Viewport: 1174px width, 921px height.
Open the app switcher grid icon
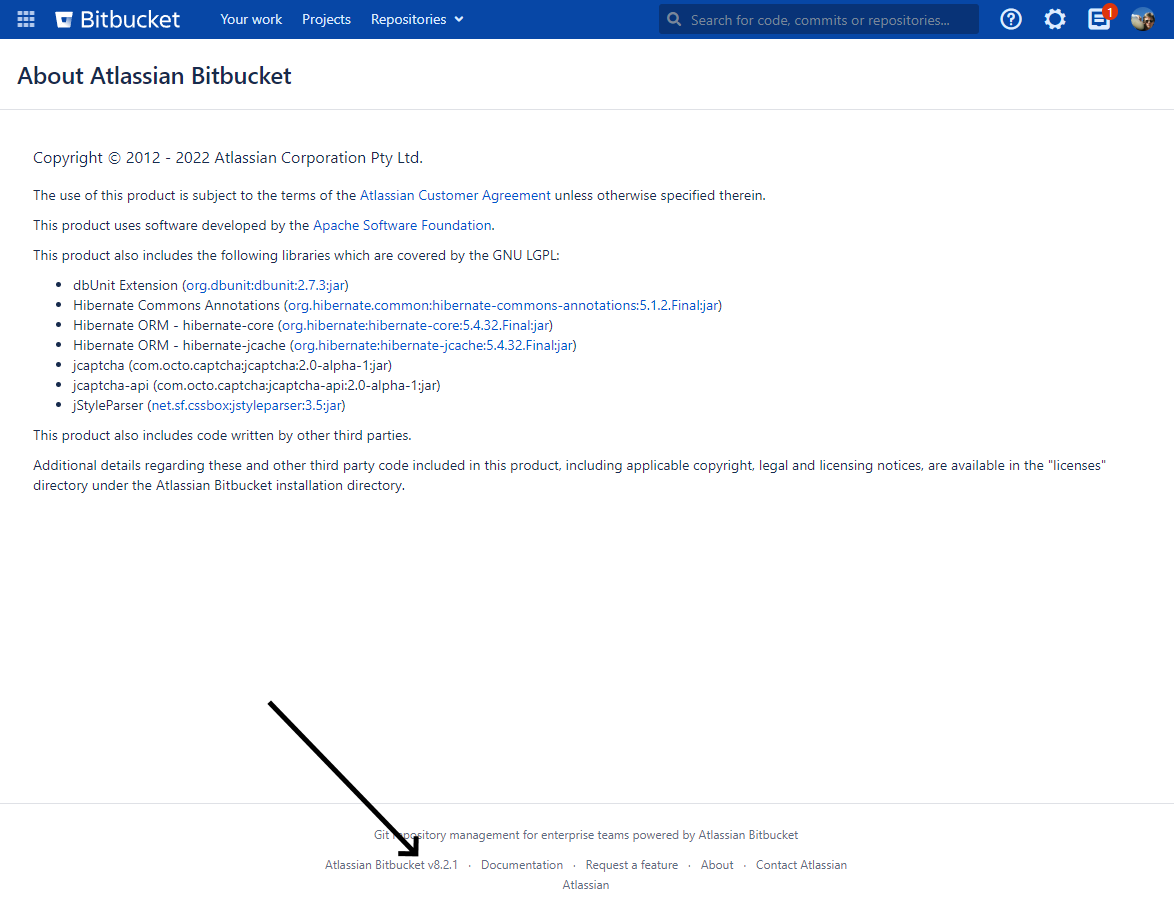26,19
